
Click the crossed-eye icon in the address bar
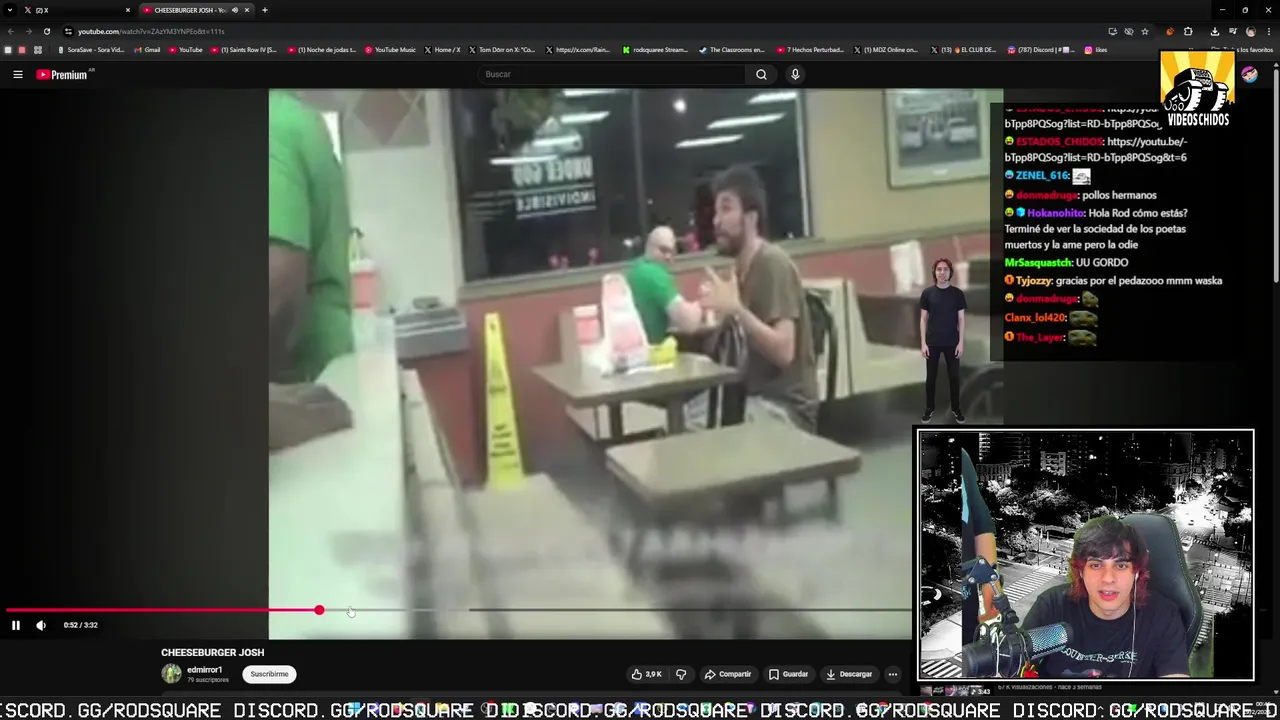(1128, 31)
